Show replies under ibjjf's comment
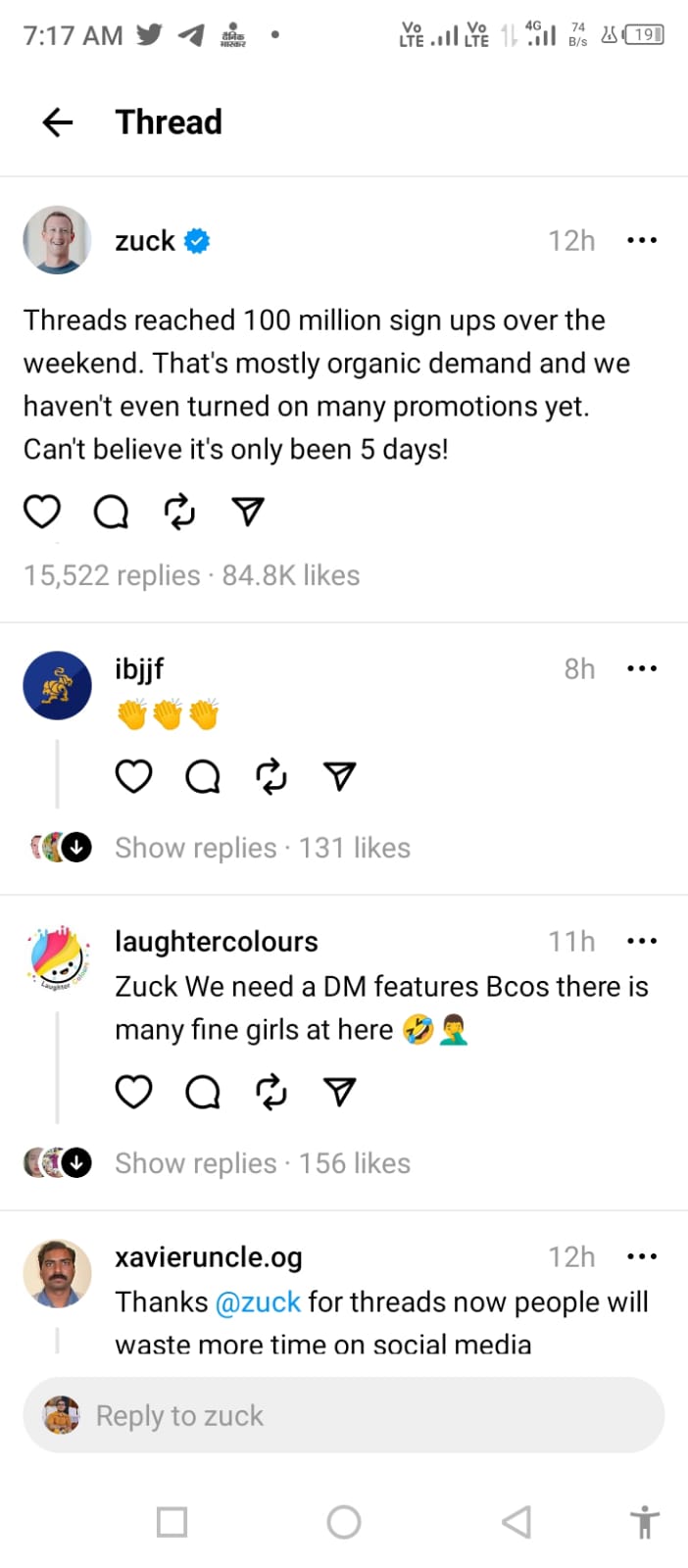This screenshot has width=688, height=1568. click(196, 848)
